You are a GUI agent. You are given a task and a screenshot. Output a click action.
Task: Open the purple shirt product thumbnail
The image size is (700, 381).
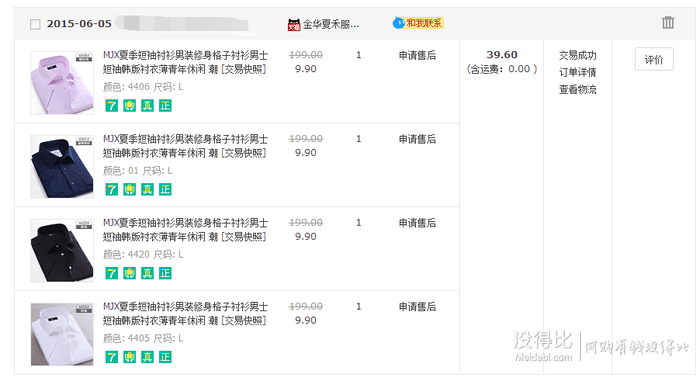pyautogui.click(x=62, y=83)
